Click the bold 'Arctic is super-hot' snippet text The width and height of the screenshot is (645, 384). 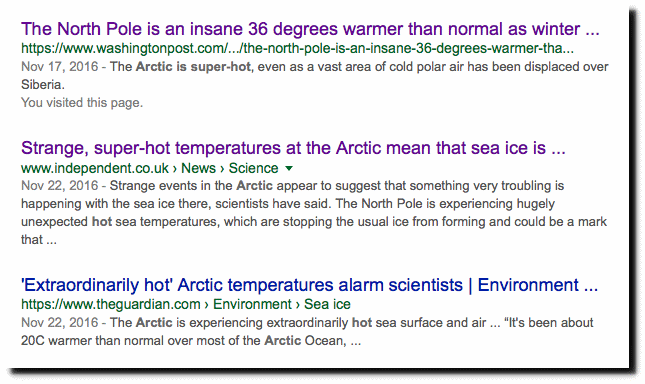click(193, 67)
